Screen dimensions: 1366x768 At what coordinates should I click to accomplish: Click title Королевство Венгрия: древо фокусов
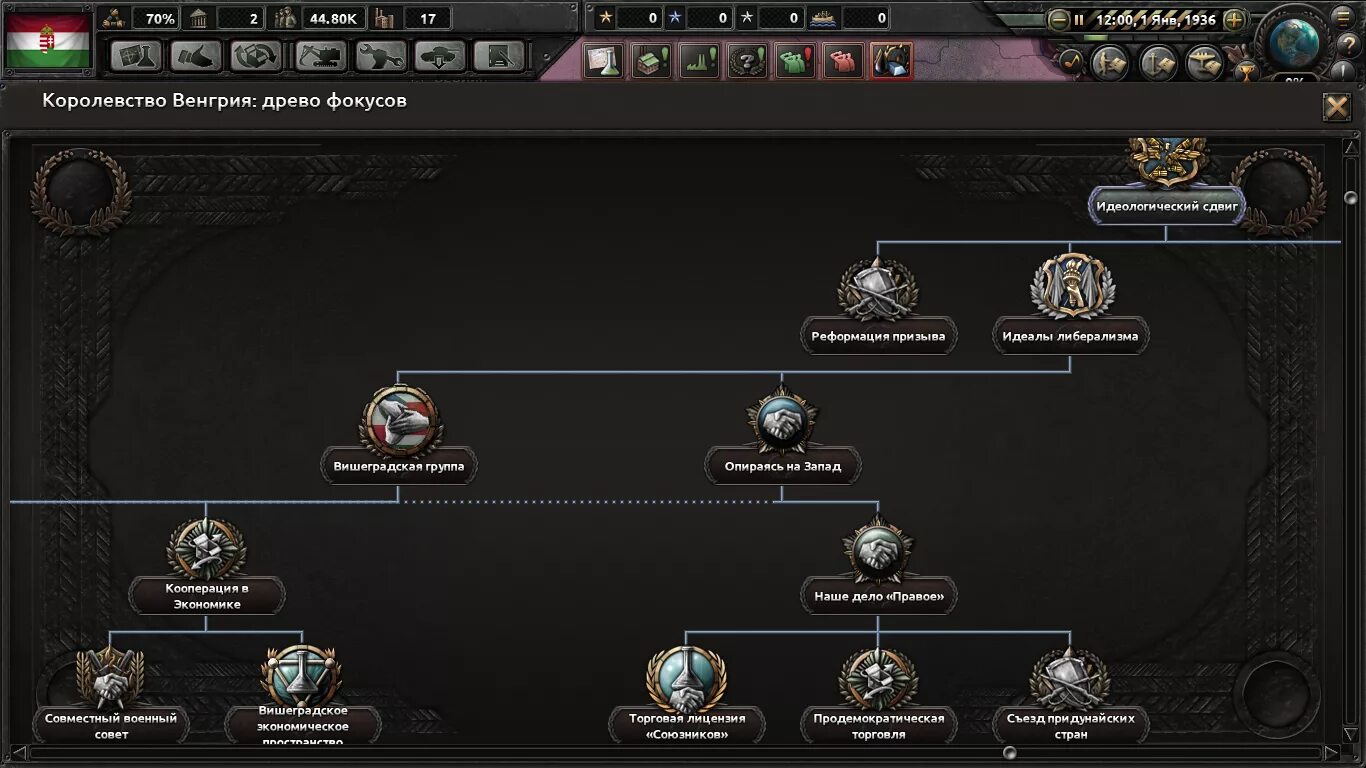click(224, 101)
